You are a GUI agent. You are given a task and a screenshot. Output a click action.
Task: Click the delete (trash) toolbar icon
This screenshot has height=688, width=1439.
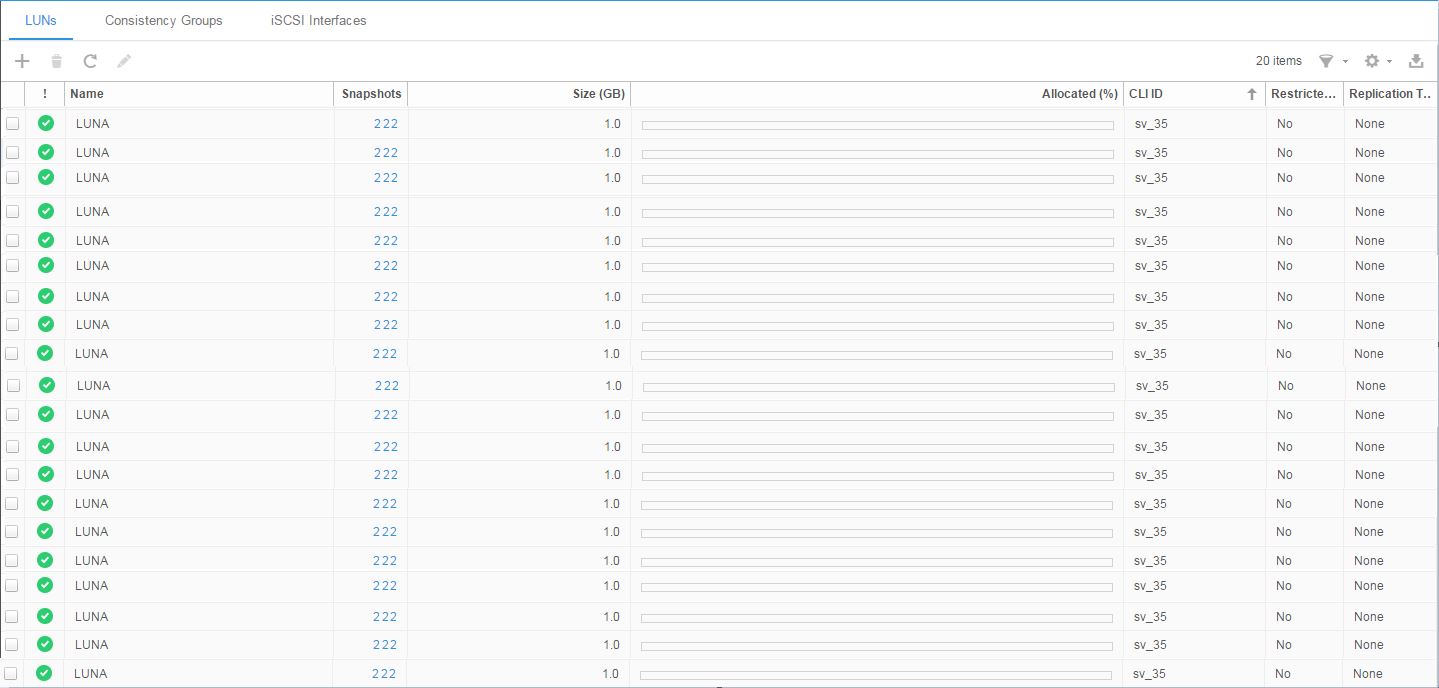click(56, 60)
